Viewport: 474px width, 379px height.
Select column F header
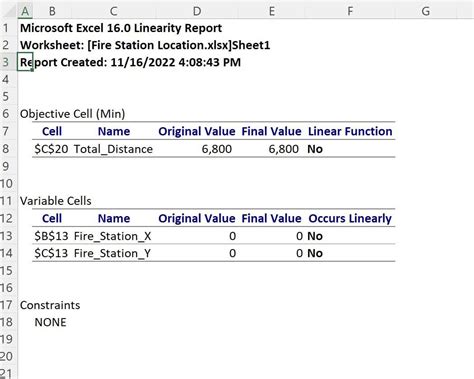(350, 11)
